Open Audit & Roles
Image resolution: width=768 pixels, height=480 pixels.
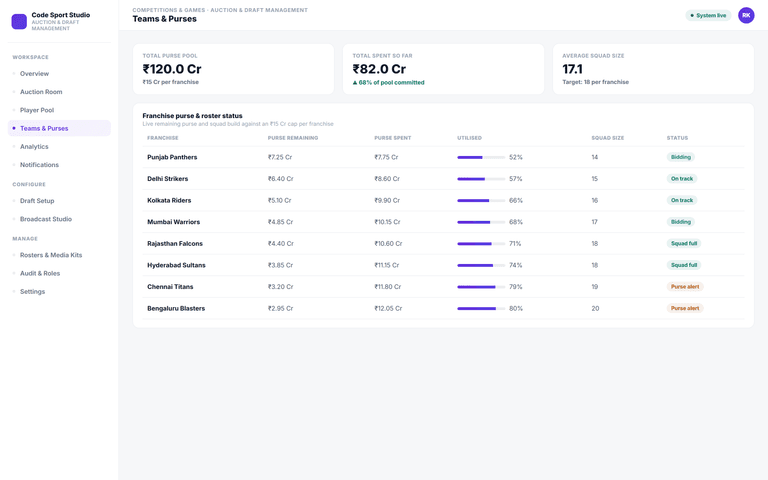click(59, 273)
